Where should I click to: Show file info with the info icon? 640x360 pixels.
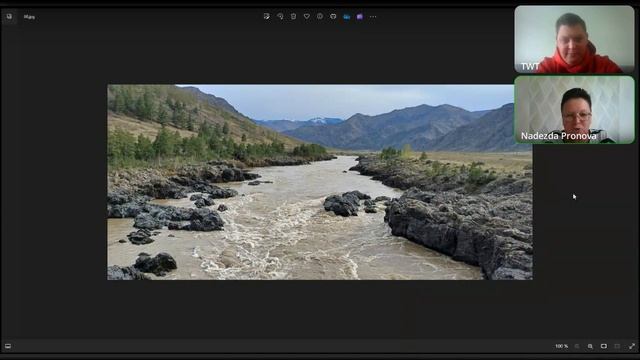coord(320,17)
